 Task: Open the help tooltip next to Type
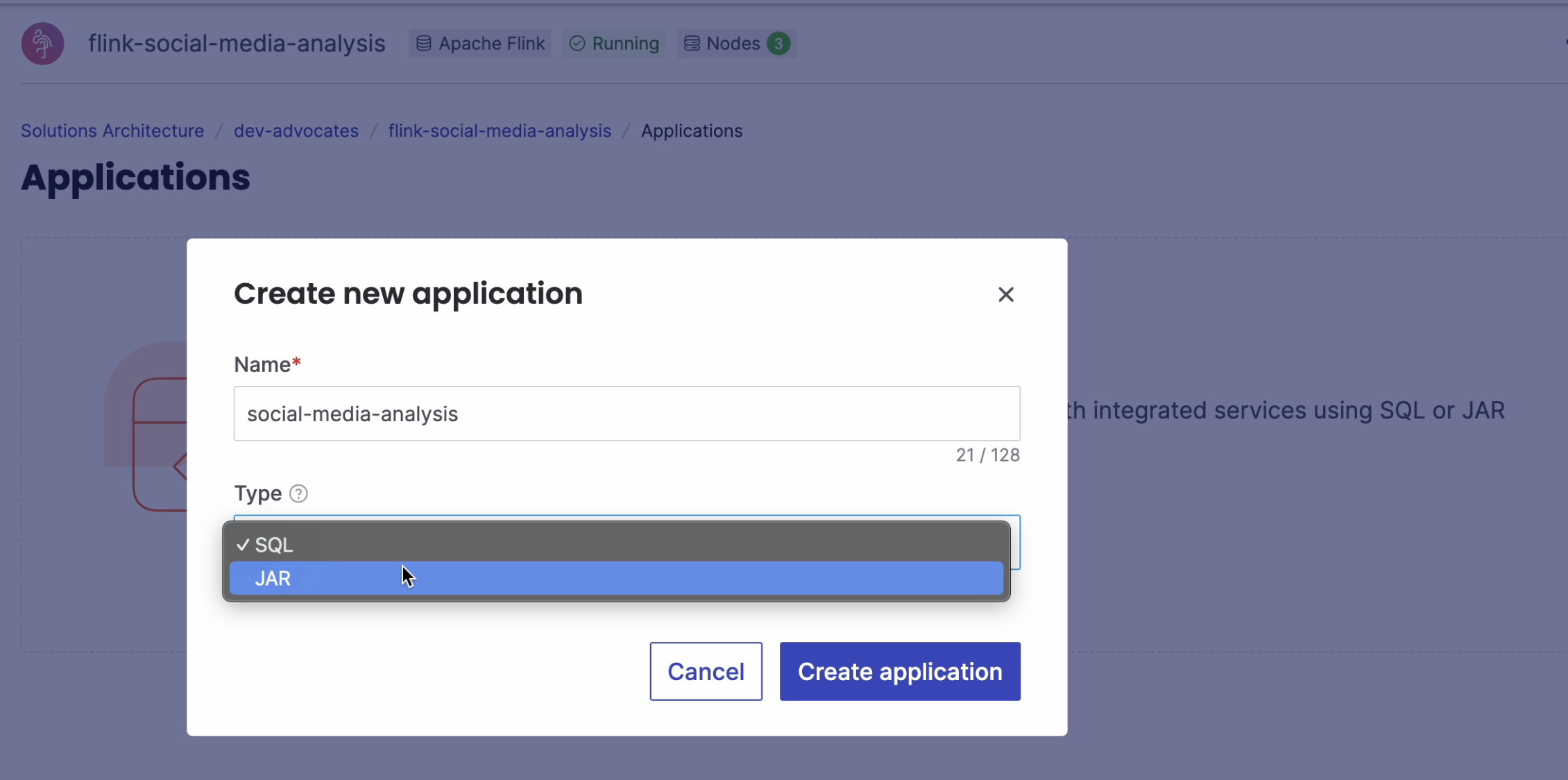click(x=298, y=493)
